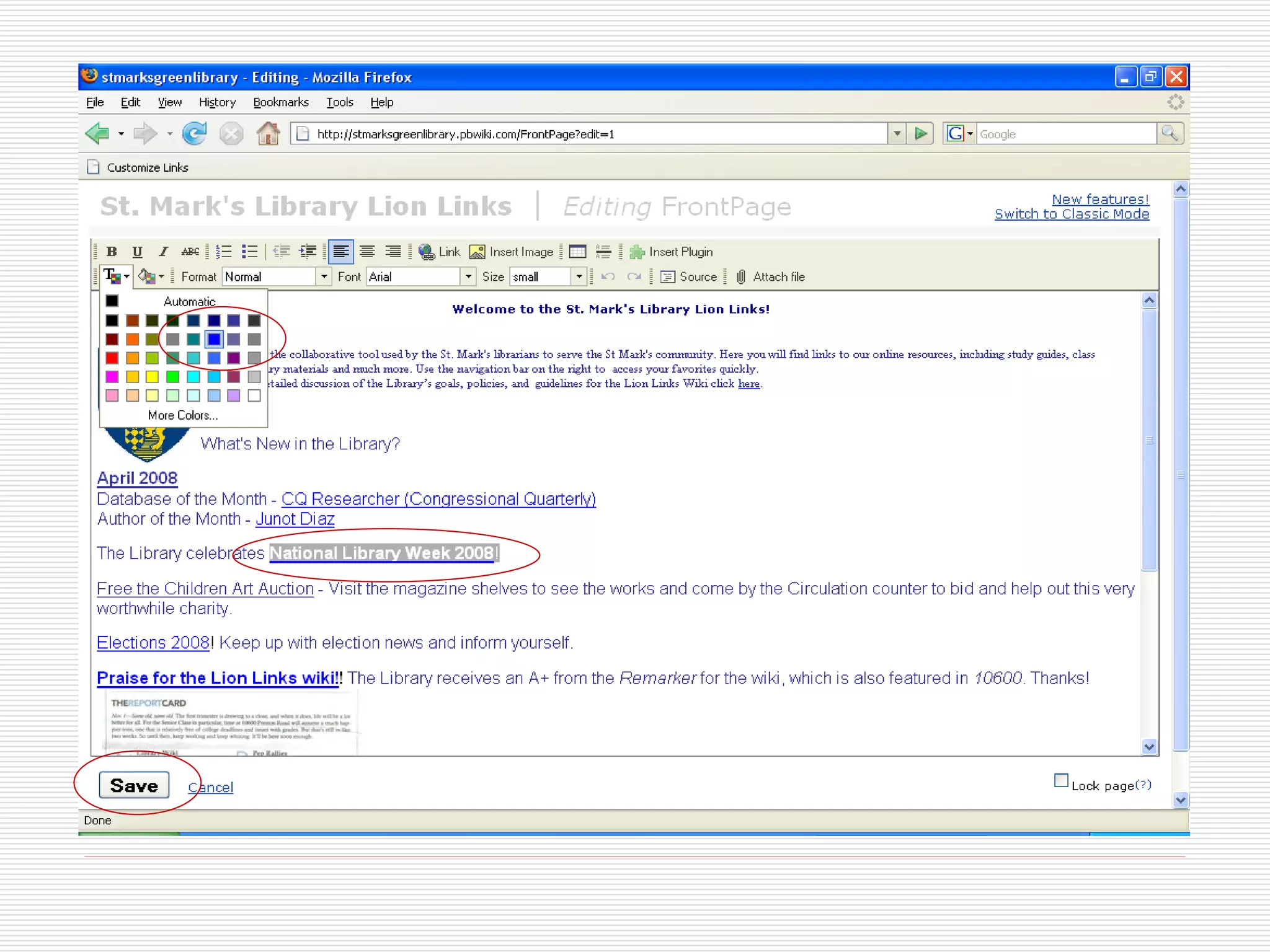Open the Bookmarks menu

pos(280,102)
